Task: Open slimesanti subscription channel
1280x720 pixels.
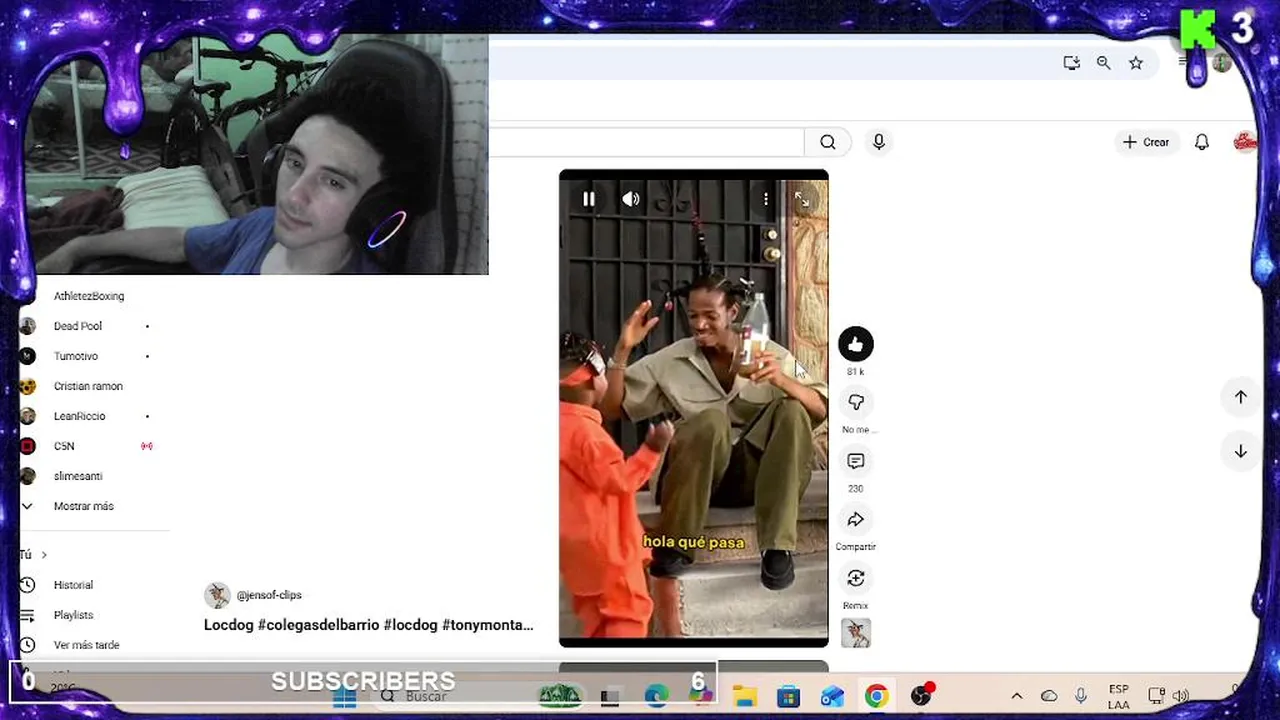Action: 78,476
